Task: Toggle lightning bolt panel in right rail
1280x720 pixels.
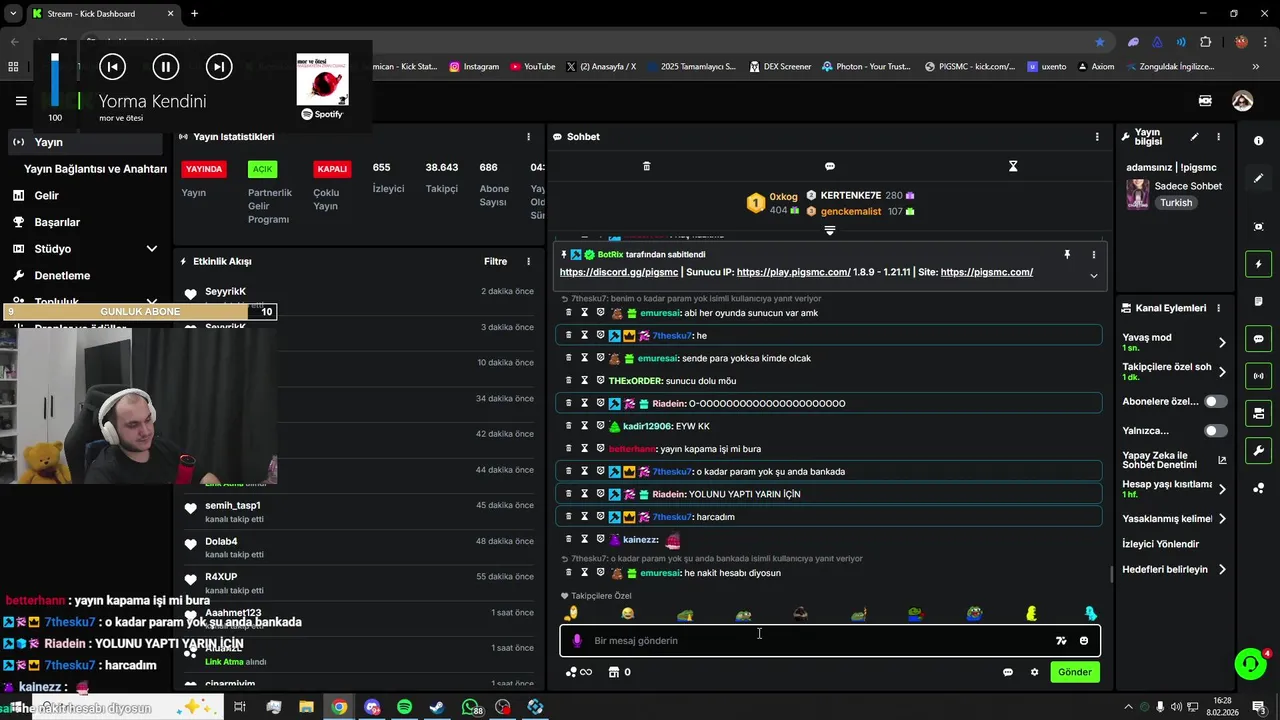Action: pos(1258,264)
